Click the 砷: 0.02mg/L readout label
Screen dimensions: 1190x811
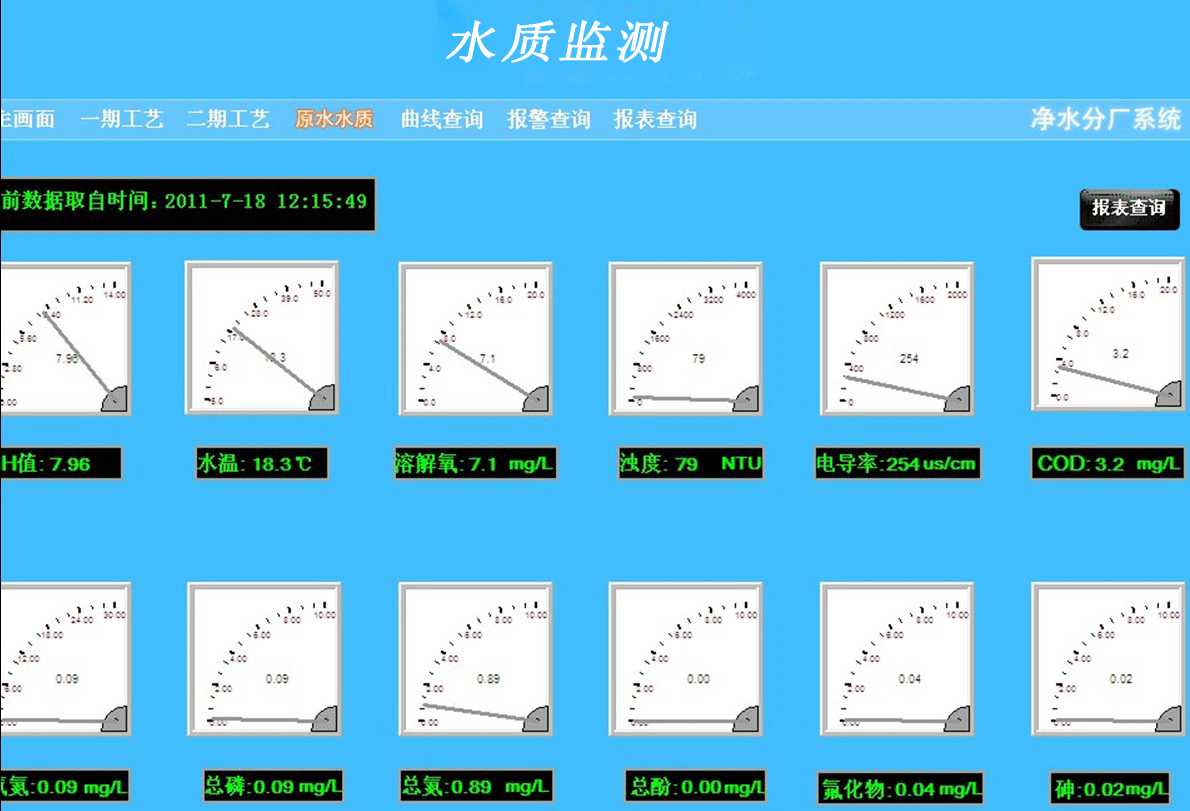coord(1110,787)
